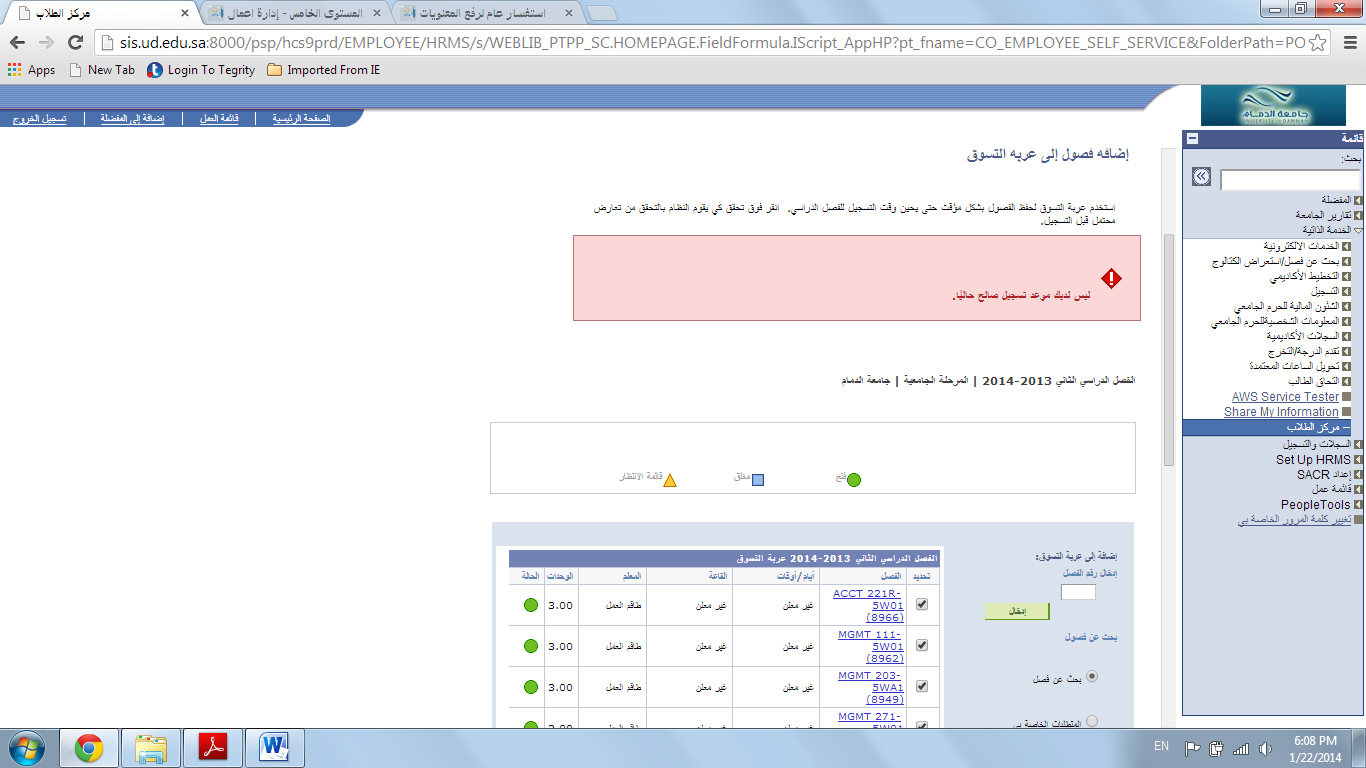This screenshot has width=1366, height=768.
Task: Open the Windows Start menu
Action: [x=26, y=748]
